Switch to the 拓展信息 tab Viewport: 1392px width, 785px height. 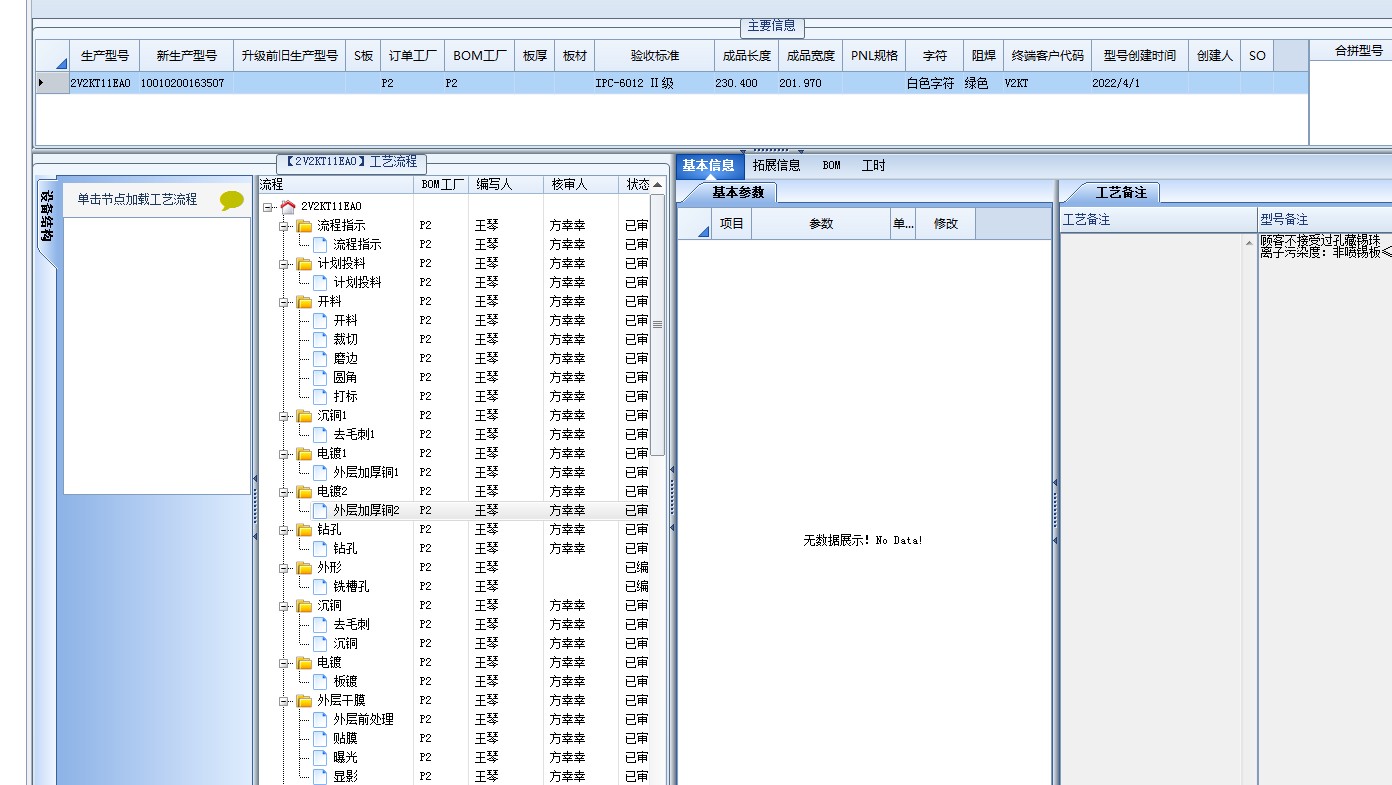tap(777, 166)
